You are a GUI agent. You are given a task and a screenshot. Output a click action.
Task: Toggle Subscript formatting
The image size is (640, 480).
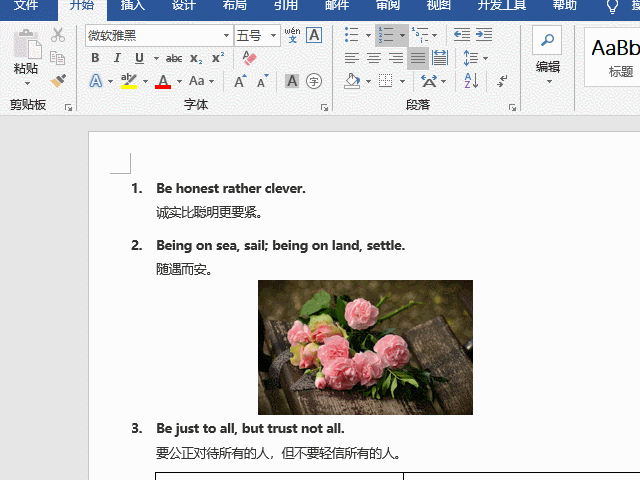pyautogui.click(x=196, y=58)
